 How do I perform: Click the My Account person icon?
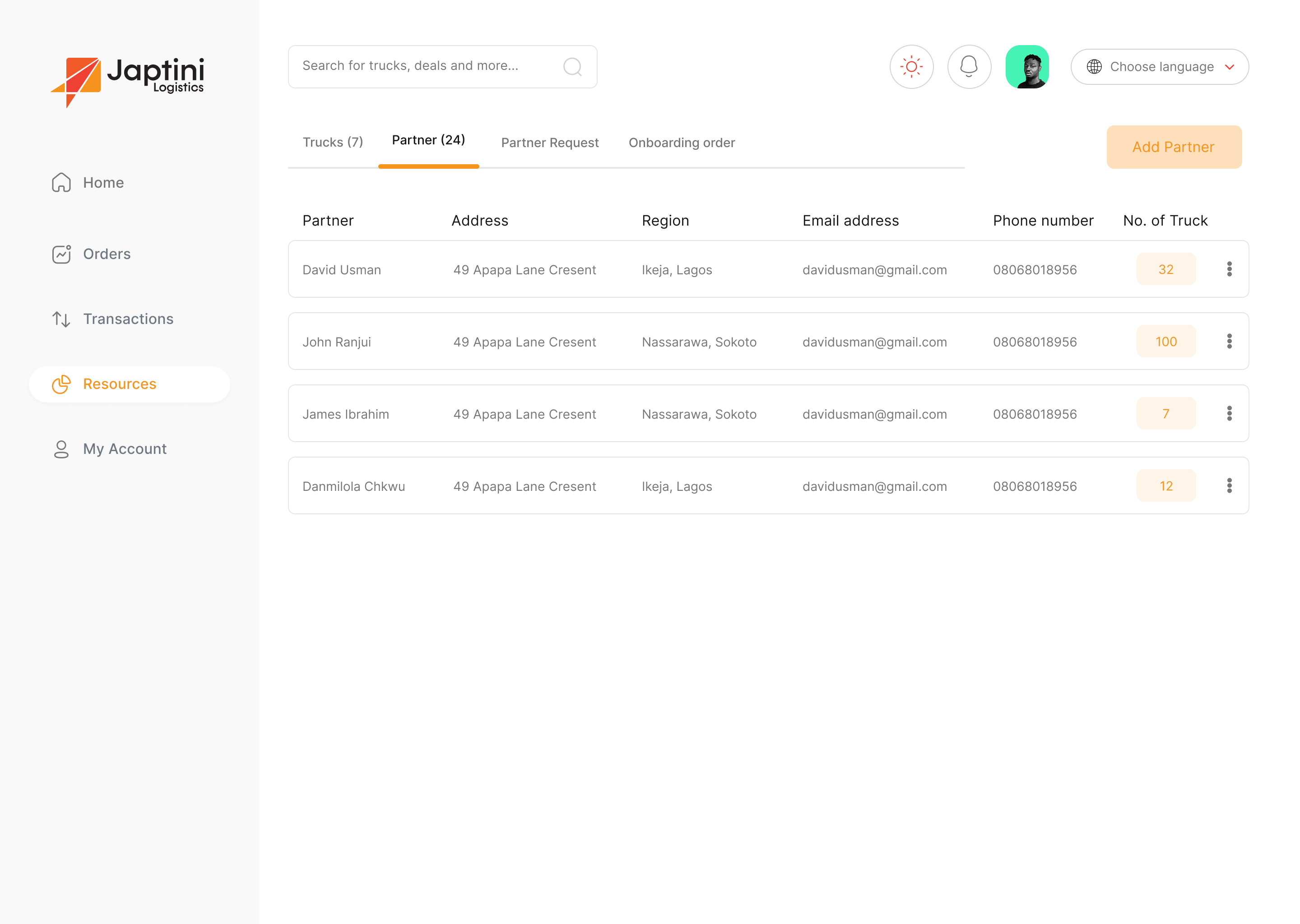point(61,449)
